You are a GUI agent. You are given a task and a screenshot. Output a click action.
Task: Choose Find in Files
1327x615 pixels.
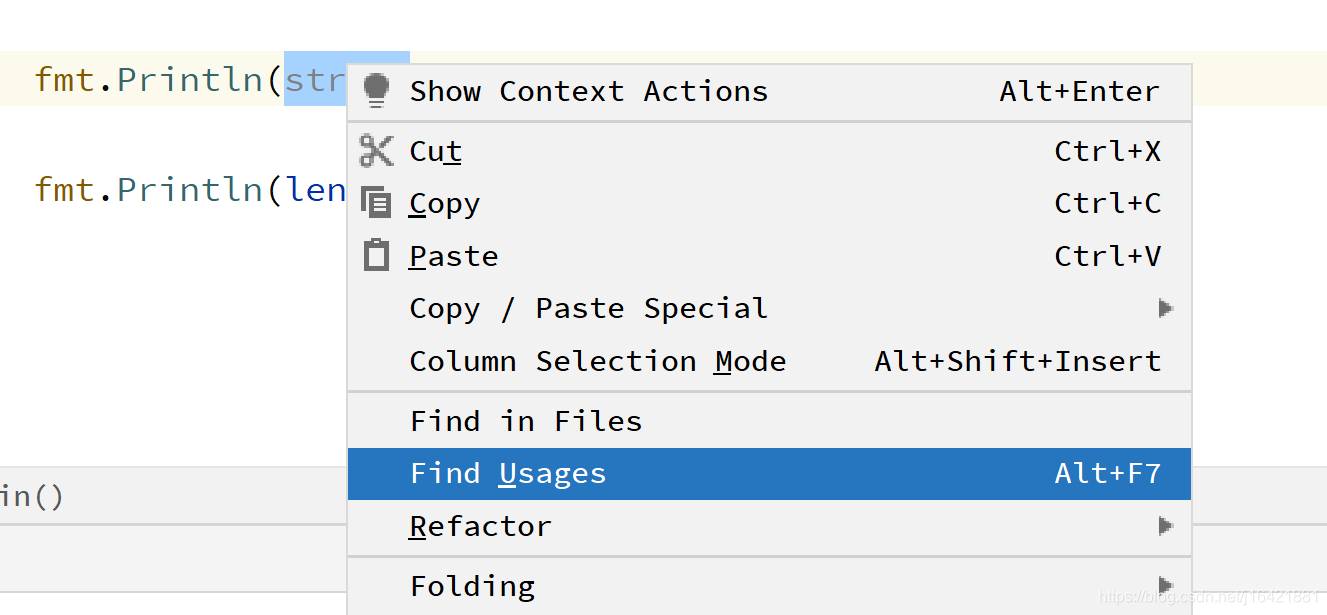pos(525,420)
